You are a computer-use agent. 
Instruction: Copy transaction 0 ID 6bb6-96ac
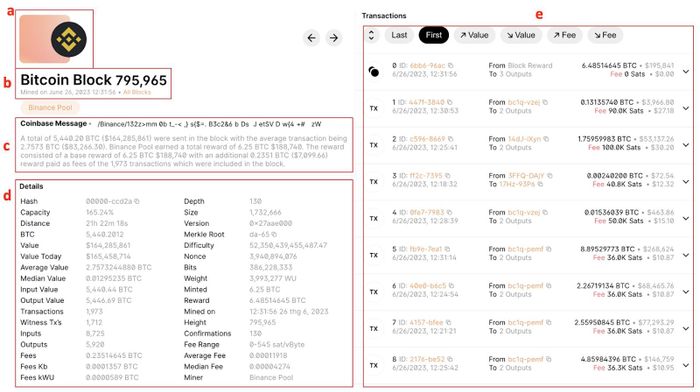(x=450, y=66)
